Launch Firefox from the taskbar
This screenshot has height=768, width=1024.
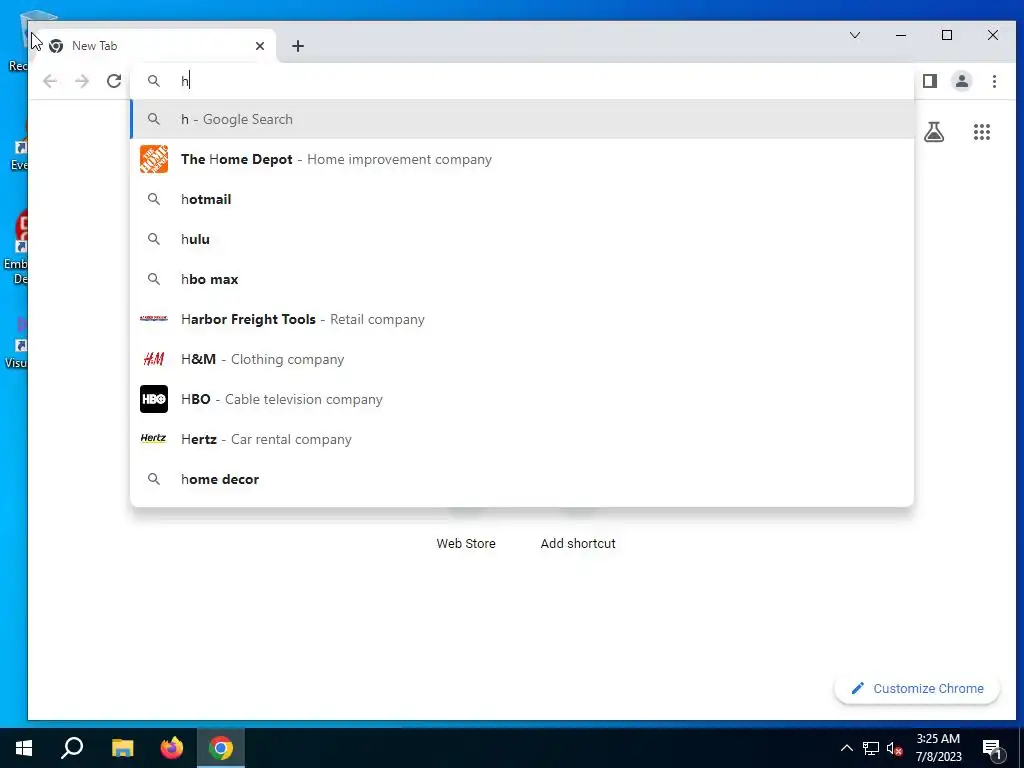pyautogui.click(x=172, y=748)
